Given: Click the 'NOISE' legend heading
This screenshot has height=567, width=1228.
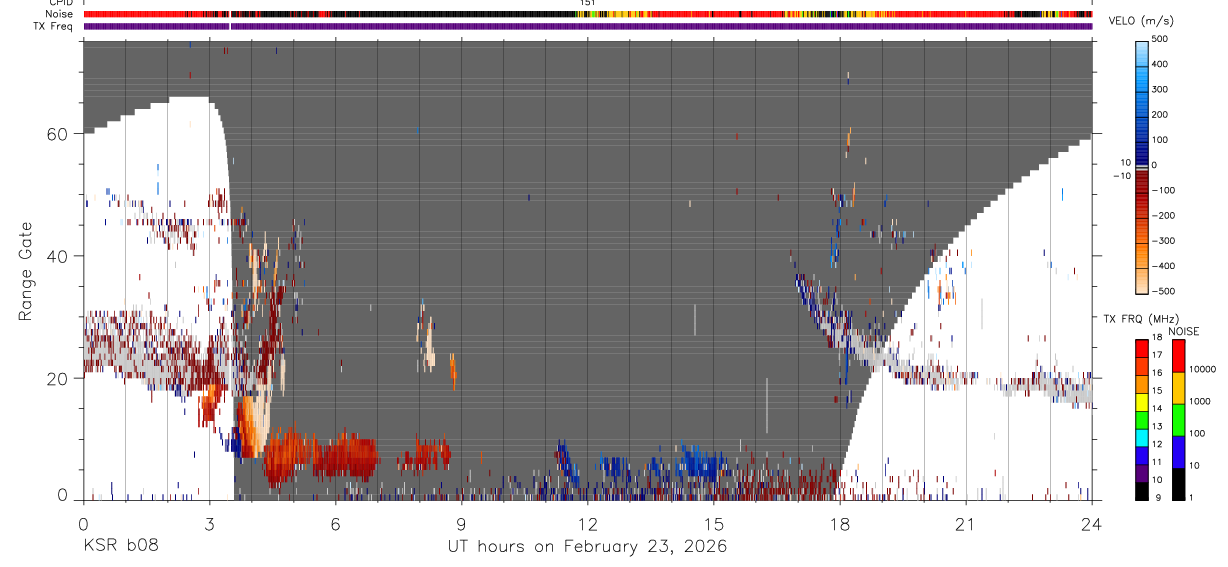Looking at the screenshot, I should (x=1183, y=332).
